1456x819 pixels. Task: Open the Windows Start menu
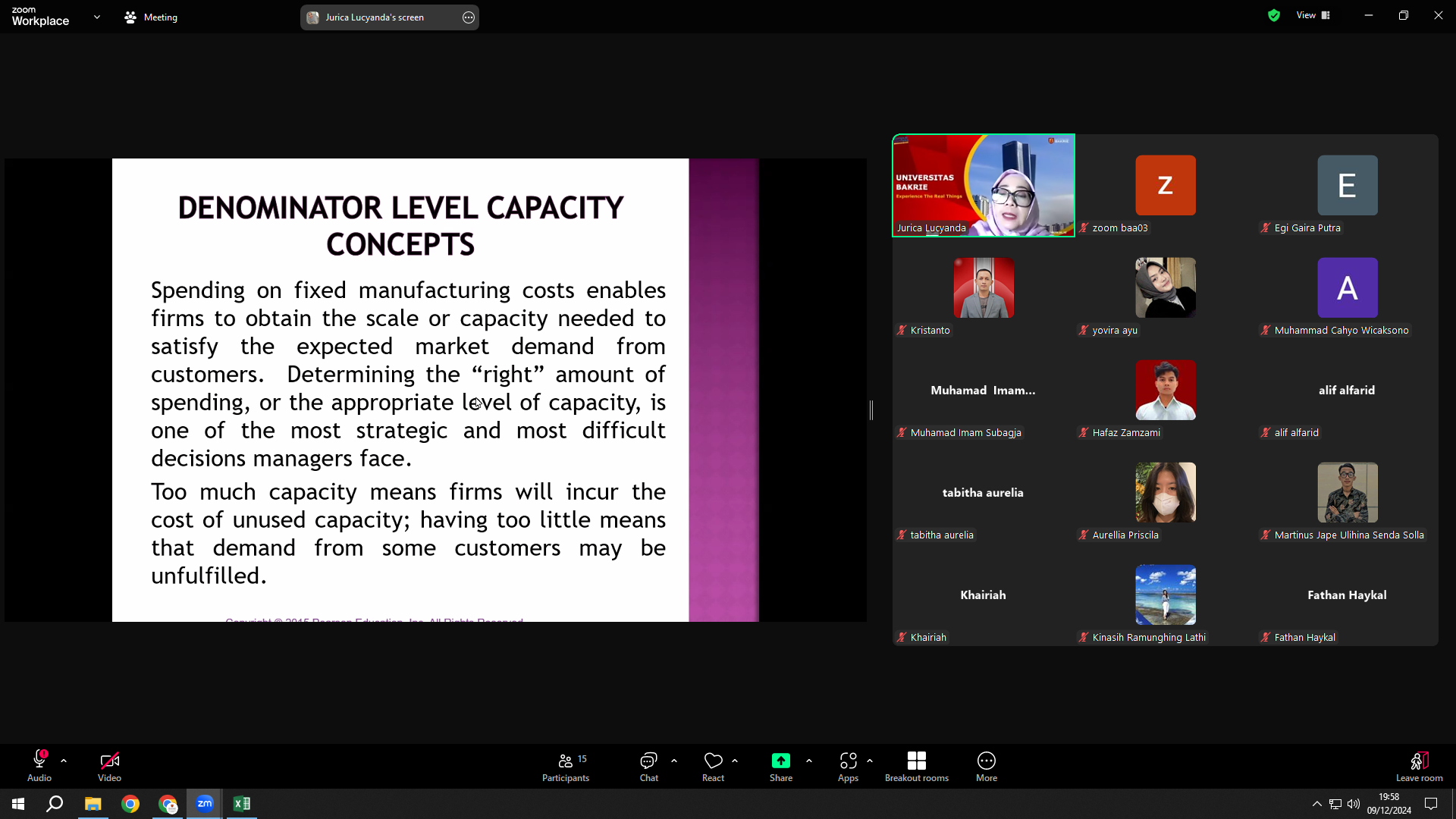[x=18, y=804]
